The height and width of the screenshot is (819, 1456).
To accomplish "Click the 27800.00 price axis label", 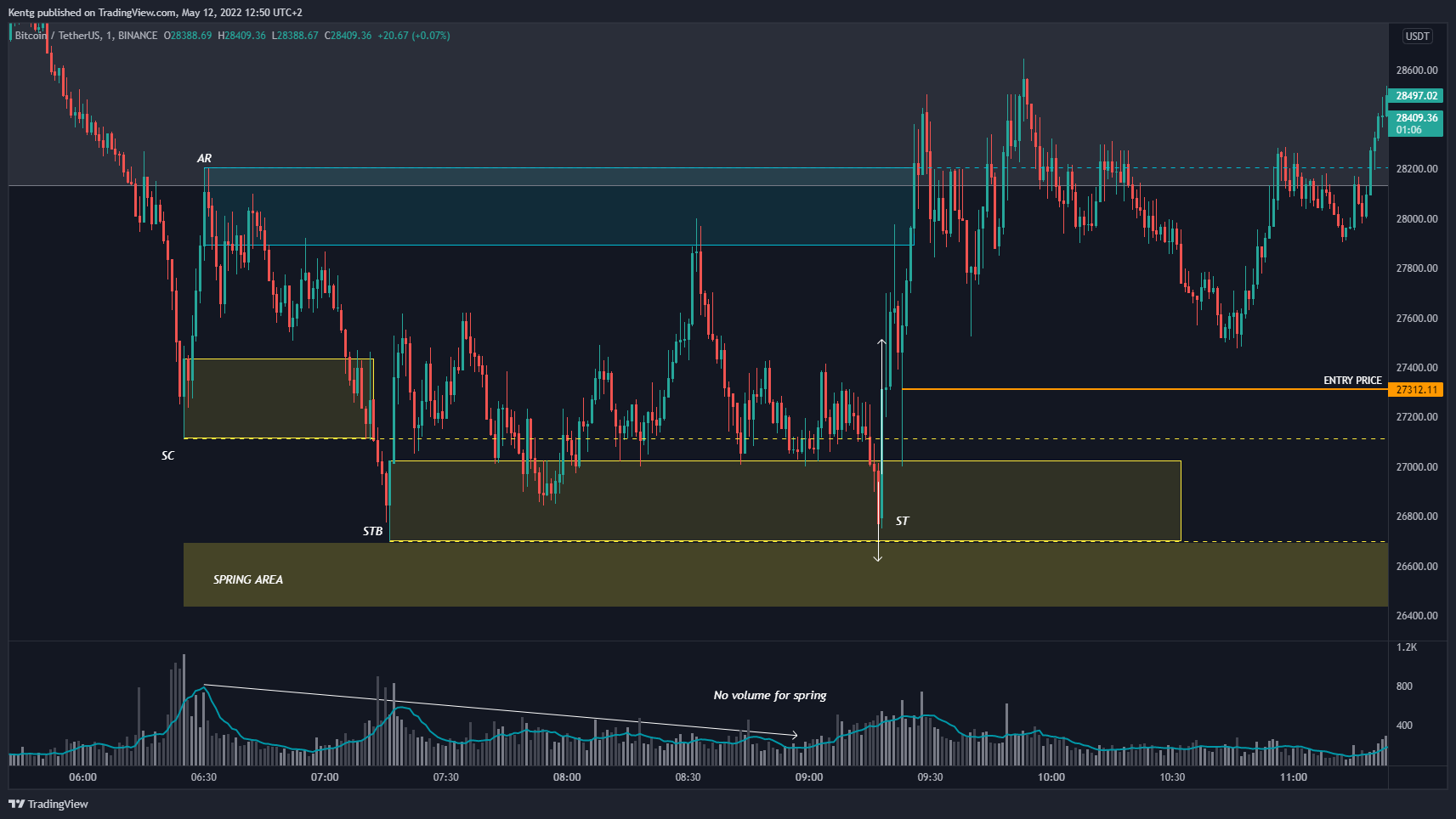I will pyautogui.click(x=1417, y=268).
